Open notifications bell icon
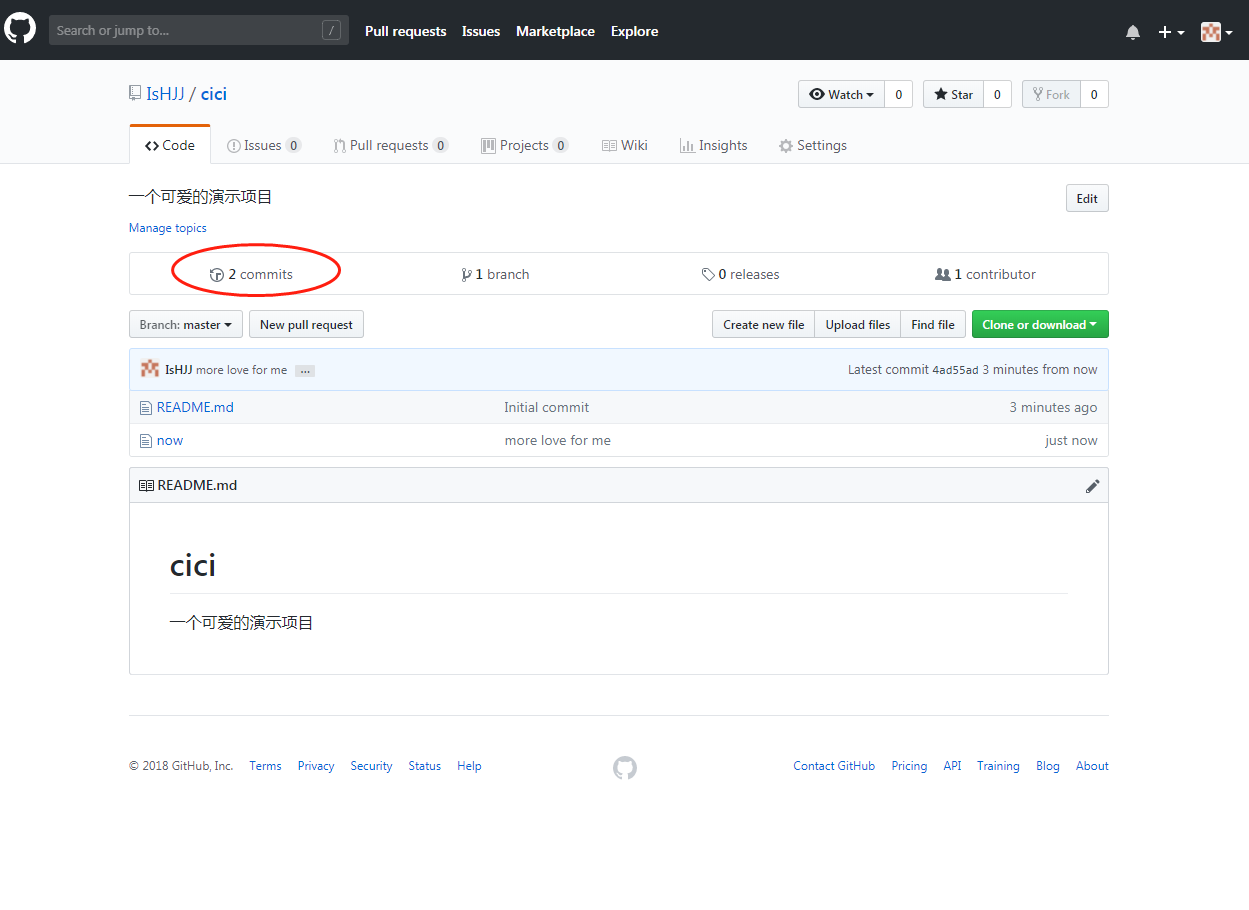Viewport: 1249px width, 910px height. coord(1133,32)
